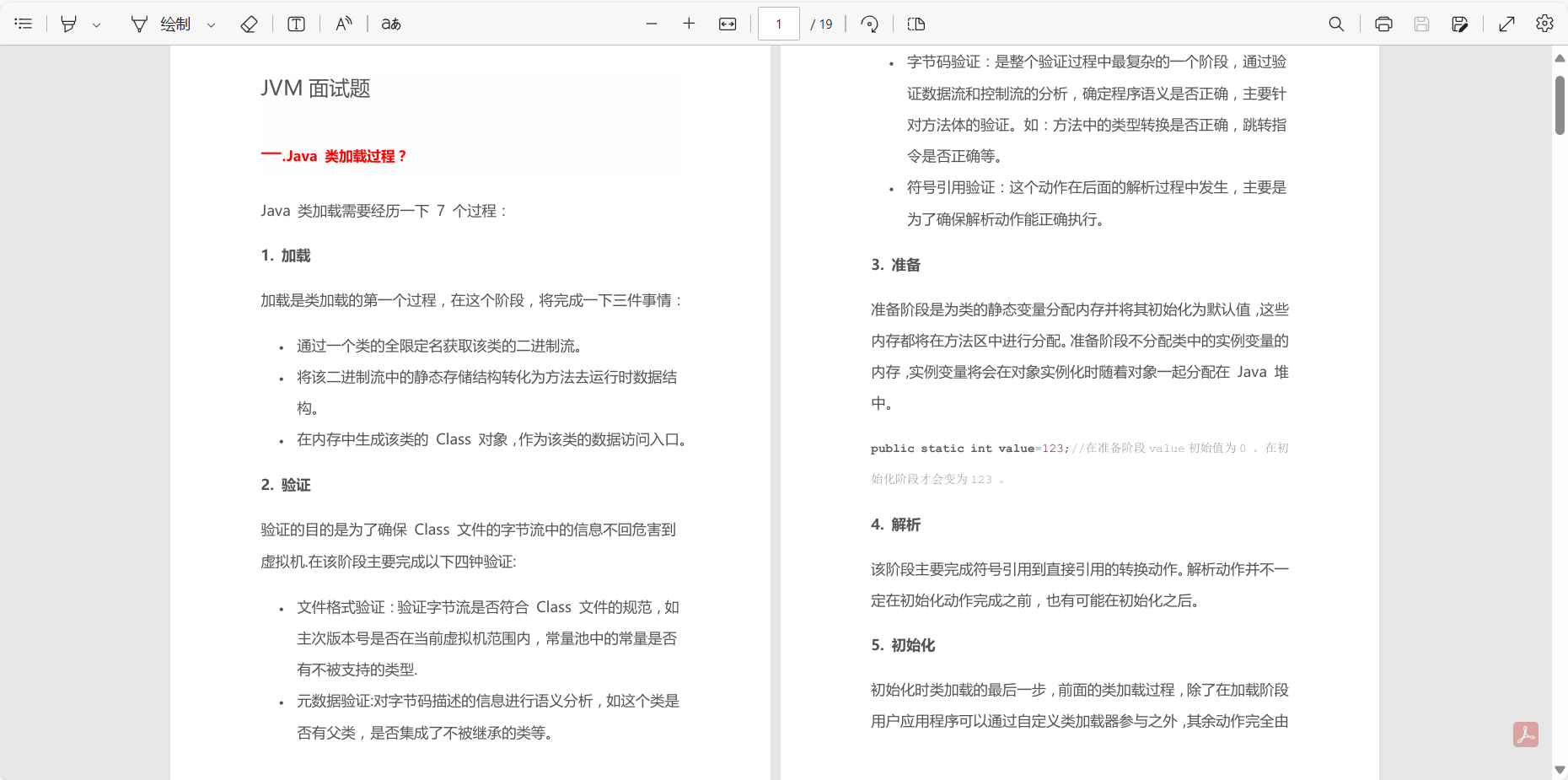The width and height of the screenshot is (1568, 780).
Task: Click the bullet "通过一个类的全限定名获取该类的二进制流。"
Action: (x=439, y=346)
